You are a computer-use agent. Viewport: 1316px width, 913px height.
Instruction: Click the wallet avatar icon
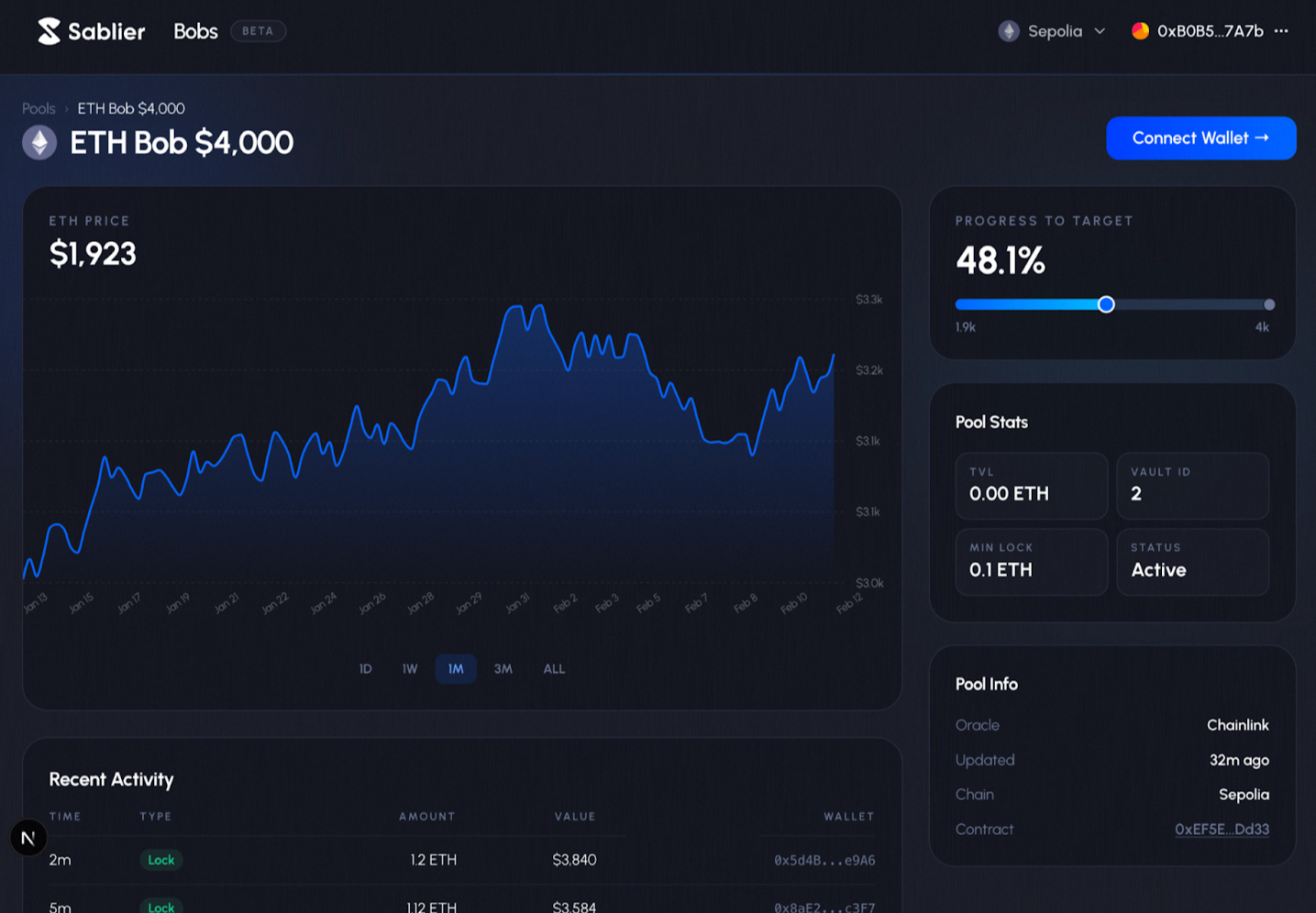[1140, 31]
